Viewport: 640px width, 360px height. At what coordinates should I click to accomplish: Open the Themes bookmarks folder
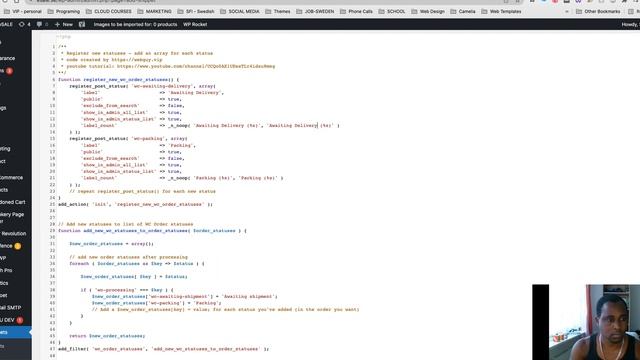point(278,11)
